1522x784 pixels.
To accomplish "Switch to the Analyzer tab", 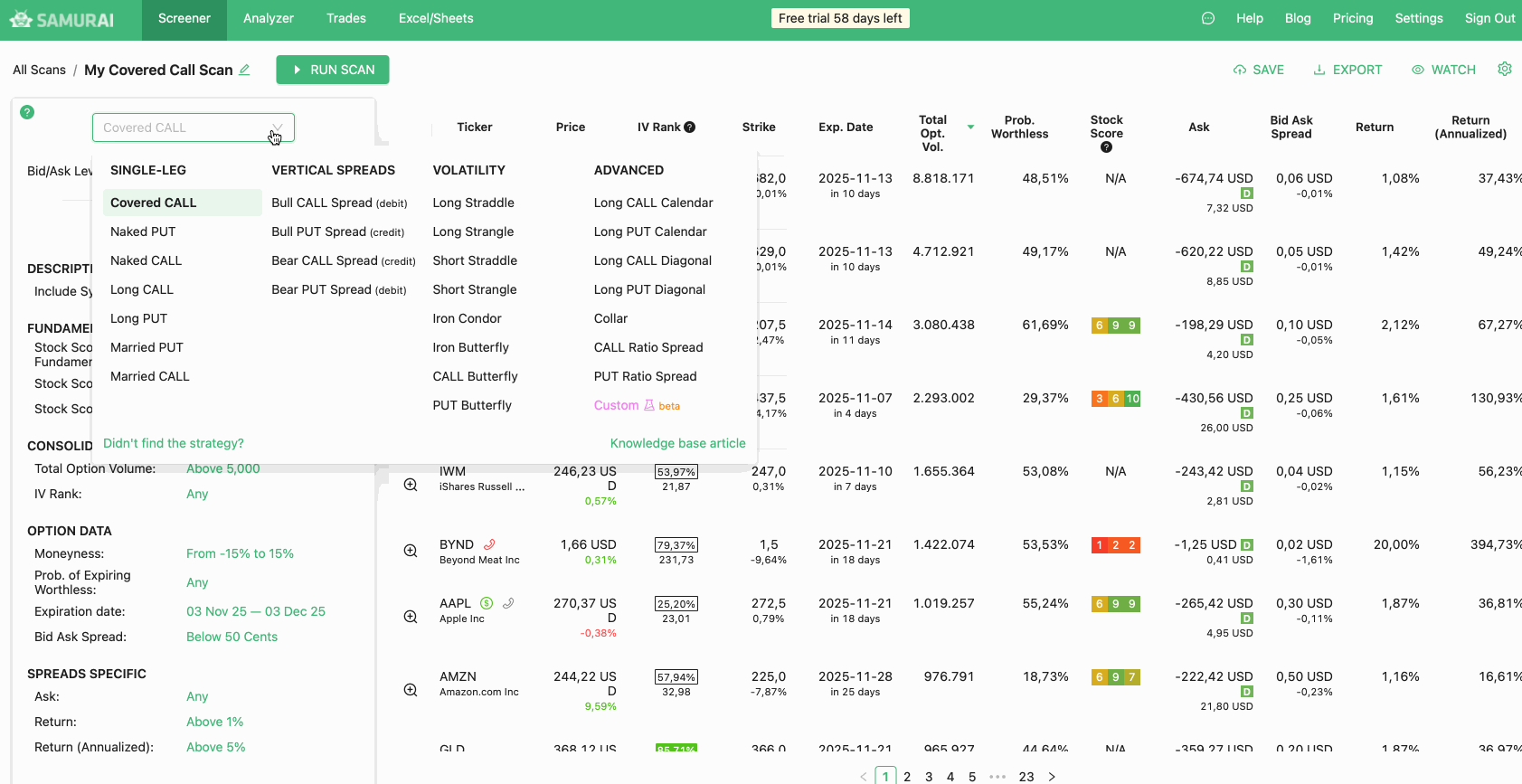I will pos(268,18).
